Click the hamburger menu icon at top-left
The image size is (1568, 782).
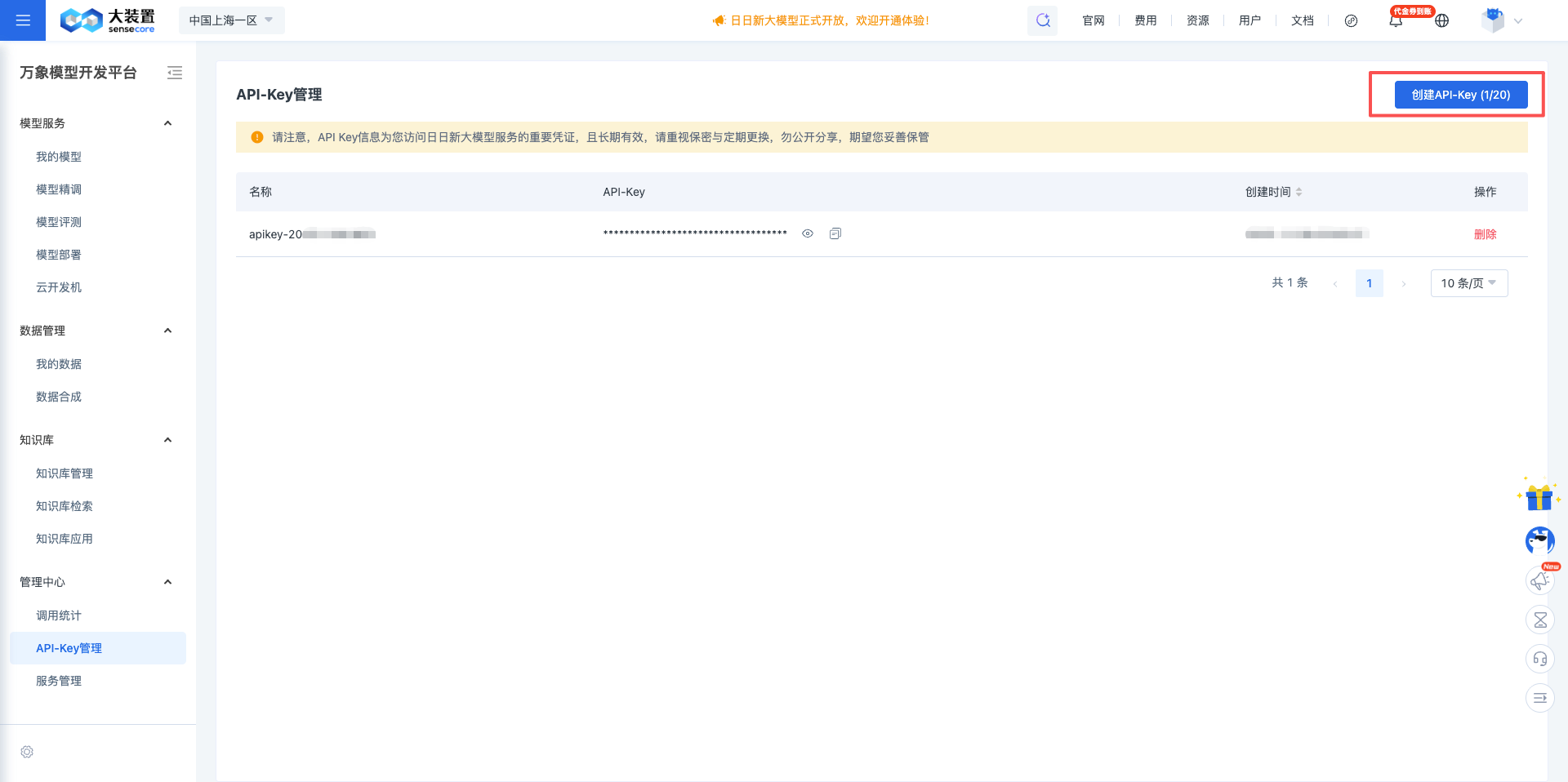23,20
